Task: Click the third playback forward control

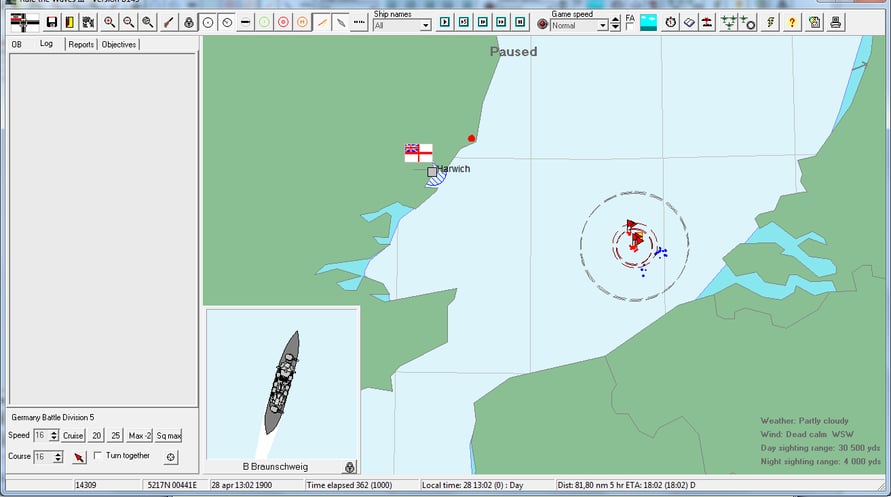Action: (x=482, y=22)
